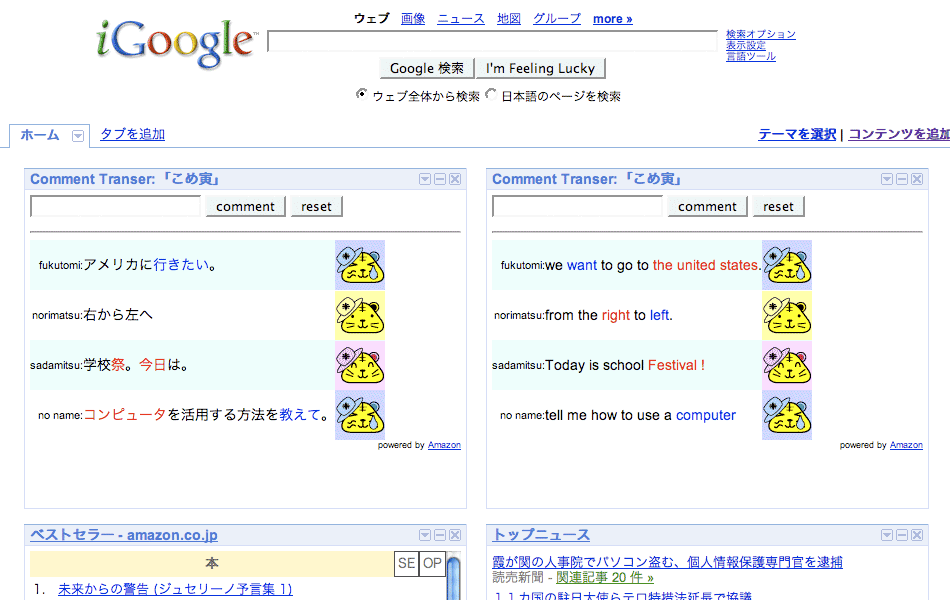The image size is (950, 600).
Task: Open the ニュース search link
Action: point(461,19)
